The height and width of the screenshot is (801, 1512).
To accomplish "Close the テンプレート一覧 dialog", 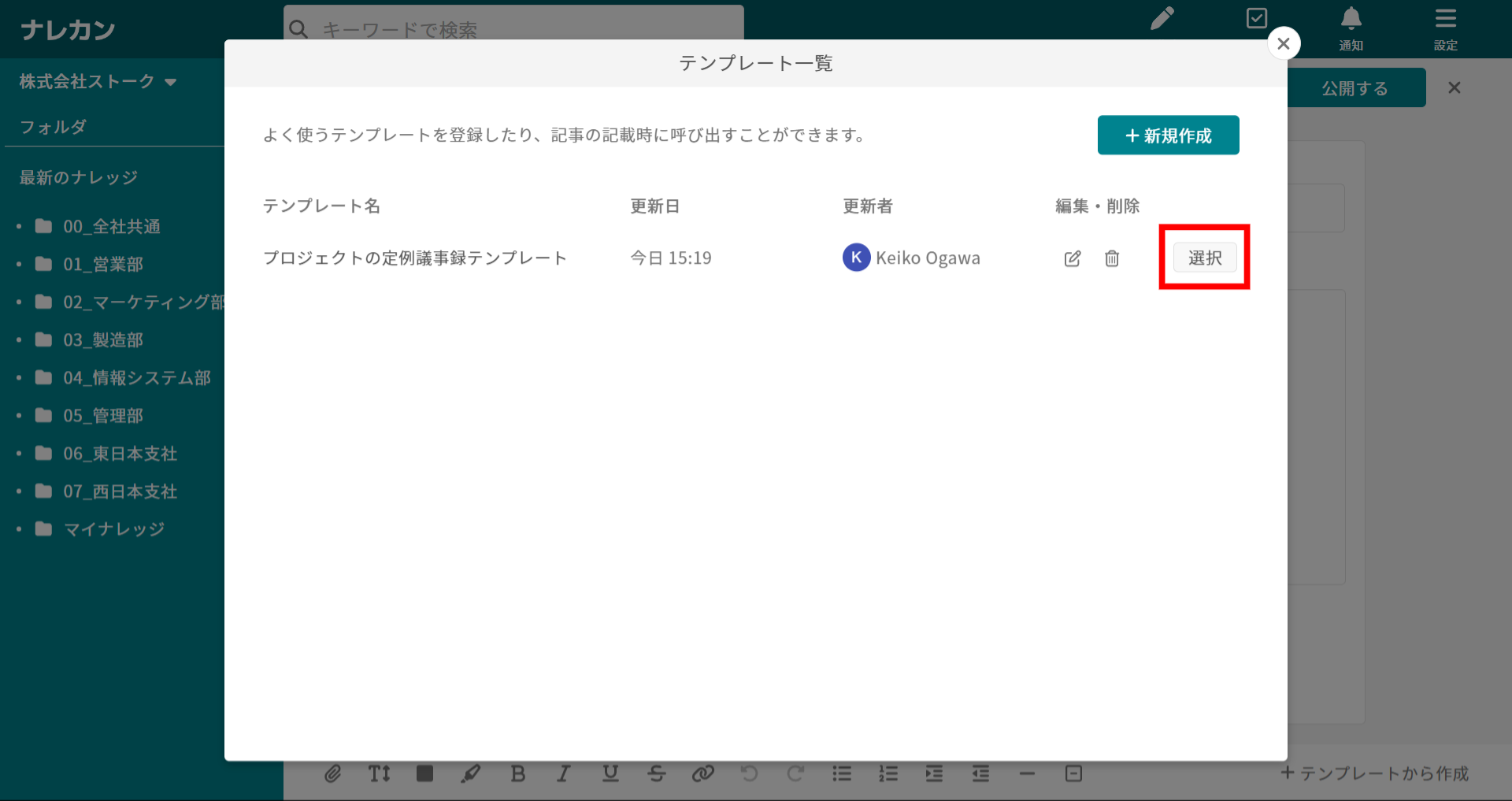I will [x=1284, y=43].
